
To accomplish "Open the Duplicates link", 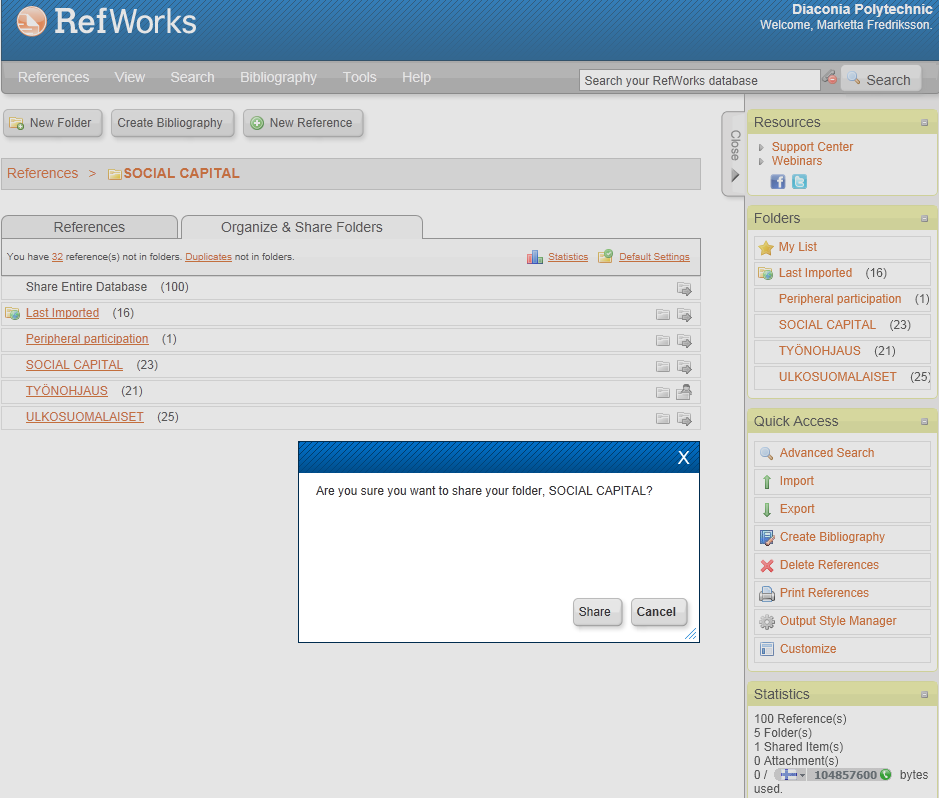I will 208,257.
